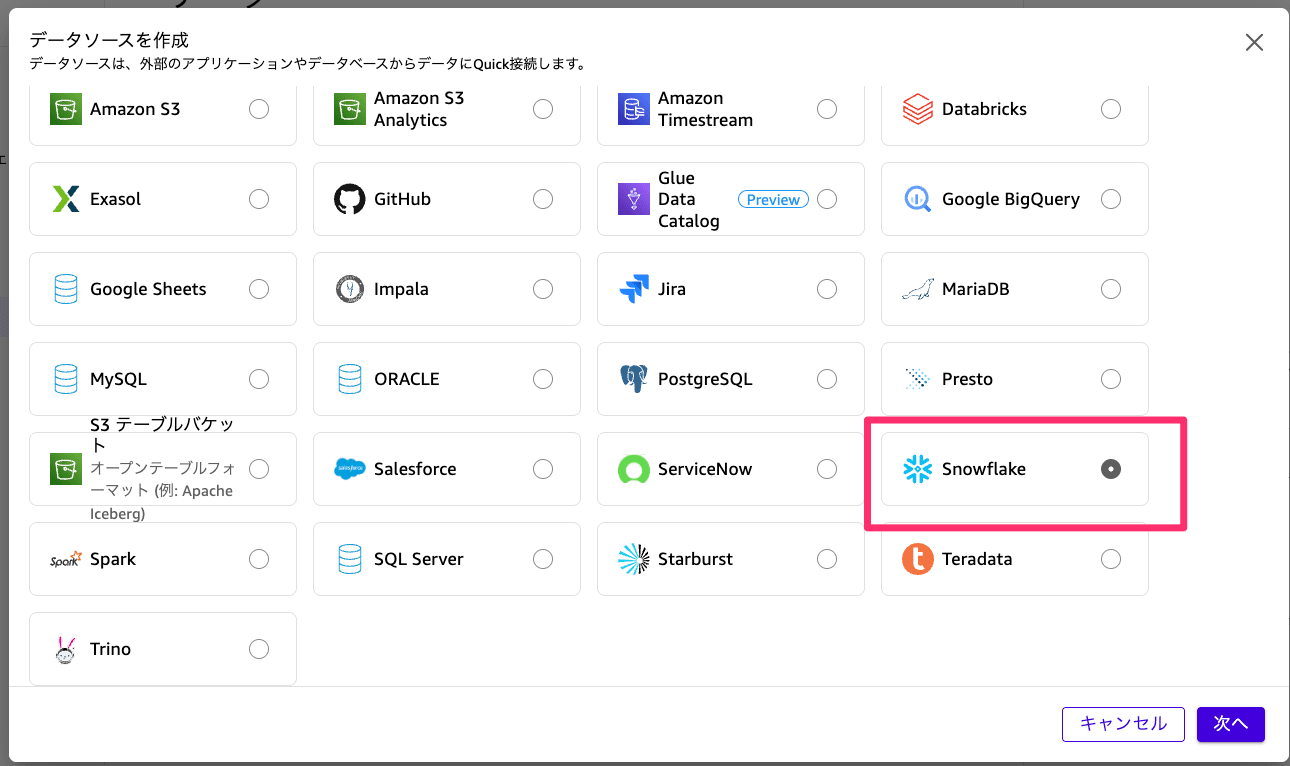Select the Jira radio button
The width and height of the screenshot is (1290, 766).
point(827,289)
